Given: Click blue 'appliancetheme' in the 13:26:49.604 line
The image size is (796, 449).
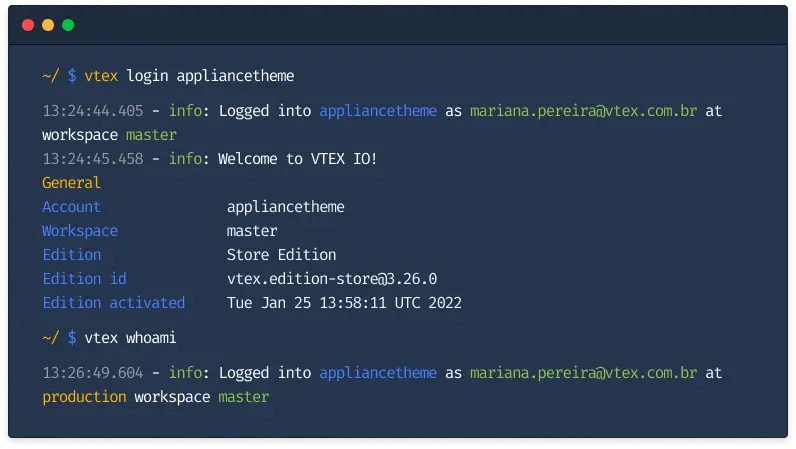Looking at the screenshot, I should point(378,373).
